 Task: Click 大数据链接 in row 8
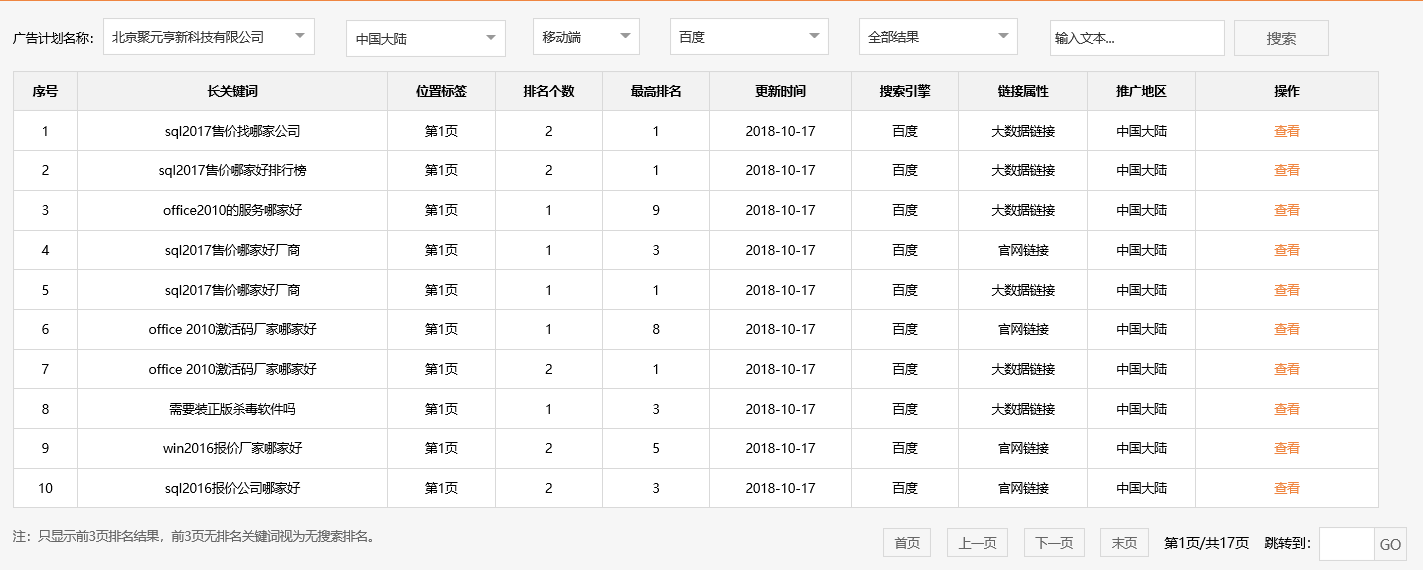click(x=1023, y=409)
